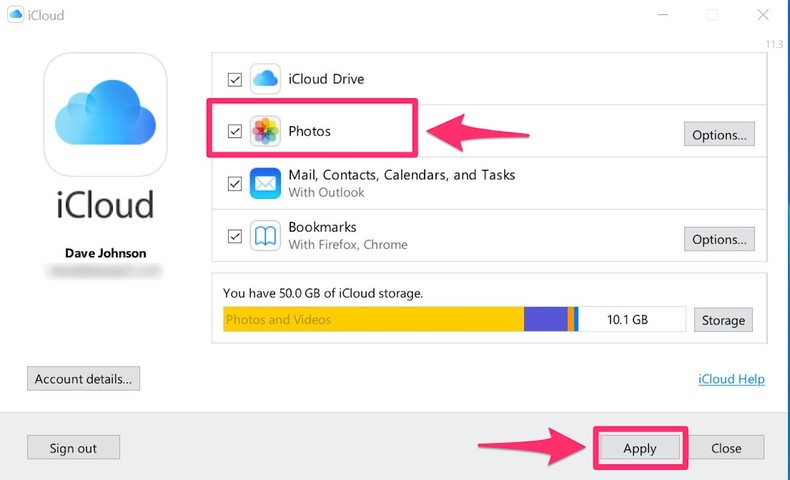Click the purple storage bar segment
Screen dimensions: 790x480
point(545,320)
